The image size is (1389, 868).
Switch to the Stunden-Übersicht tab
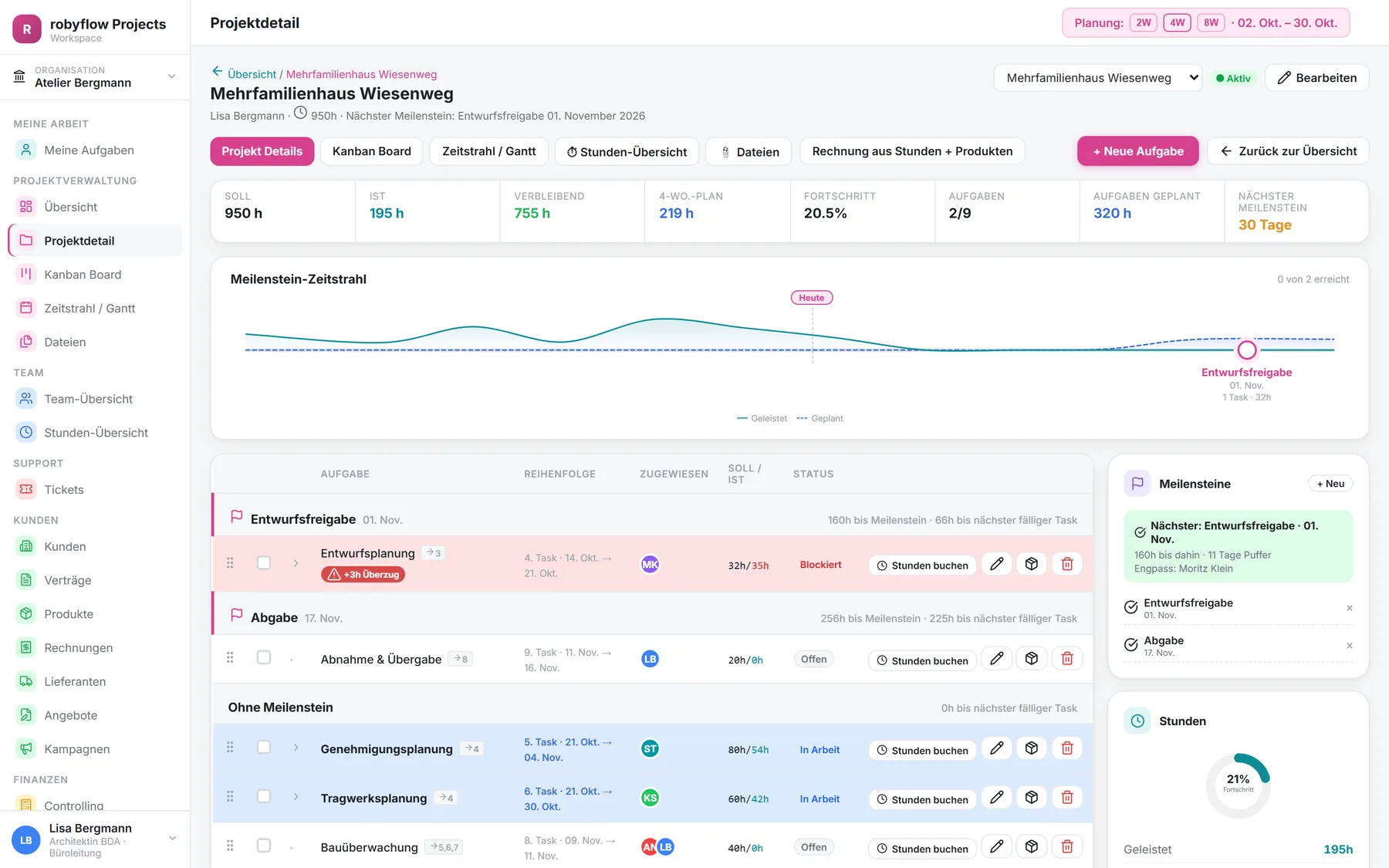click(627, 152)
